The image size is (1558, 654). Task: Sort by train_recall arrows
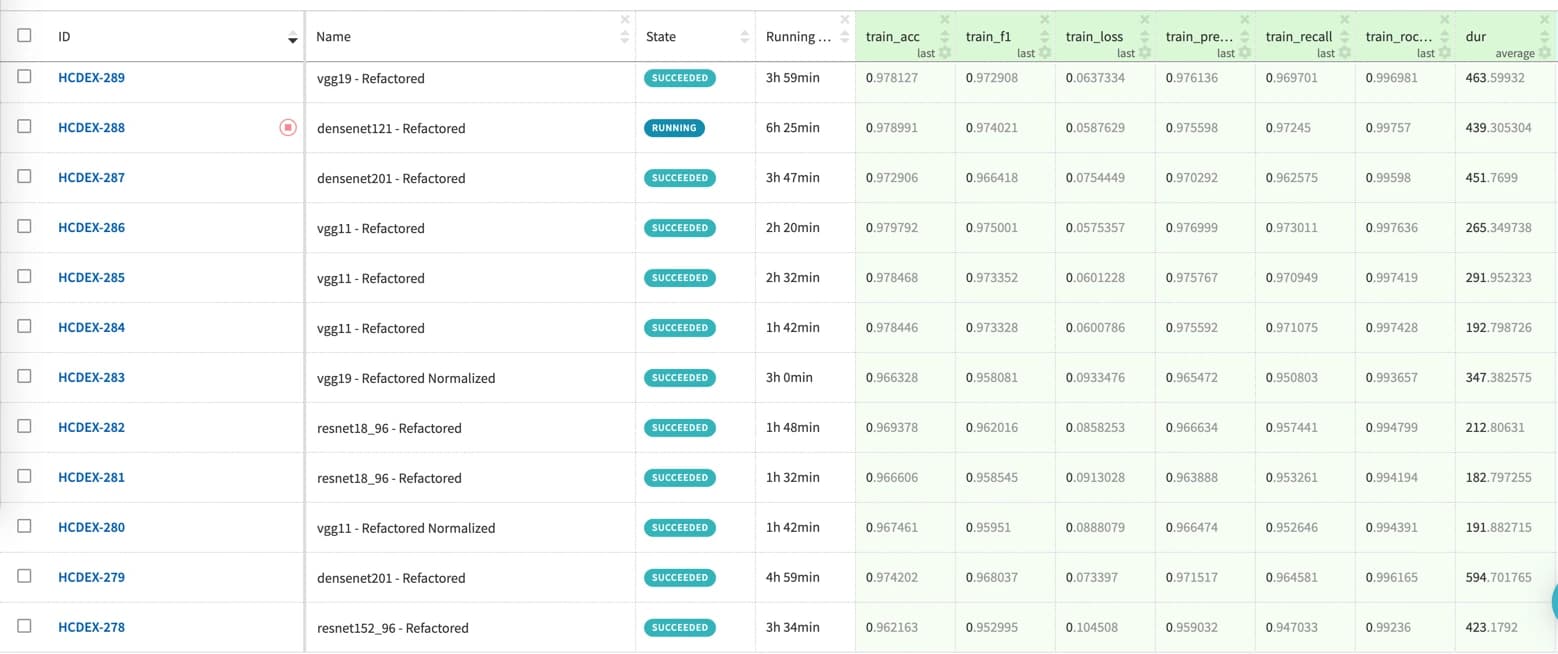coord(1345,37)
